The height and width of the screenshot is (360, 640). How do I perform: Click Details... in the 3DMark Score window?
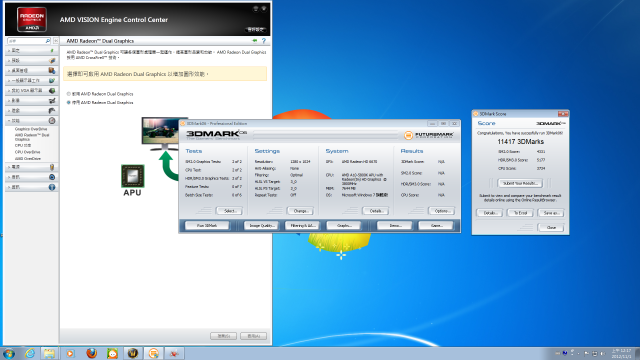click(x=489, y=213)
